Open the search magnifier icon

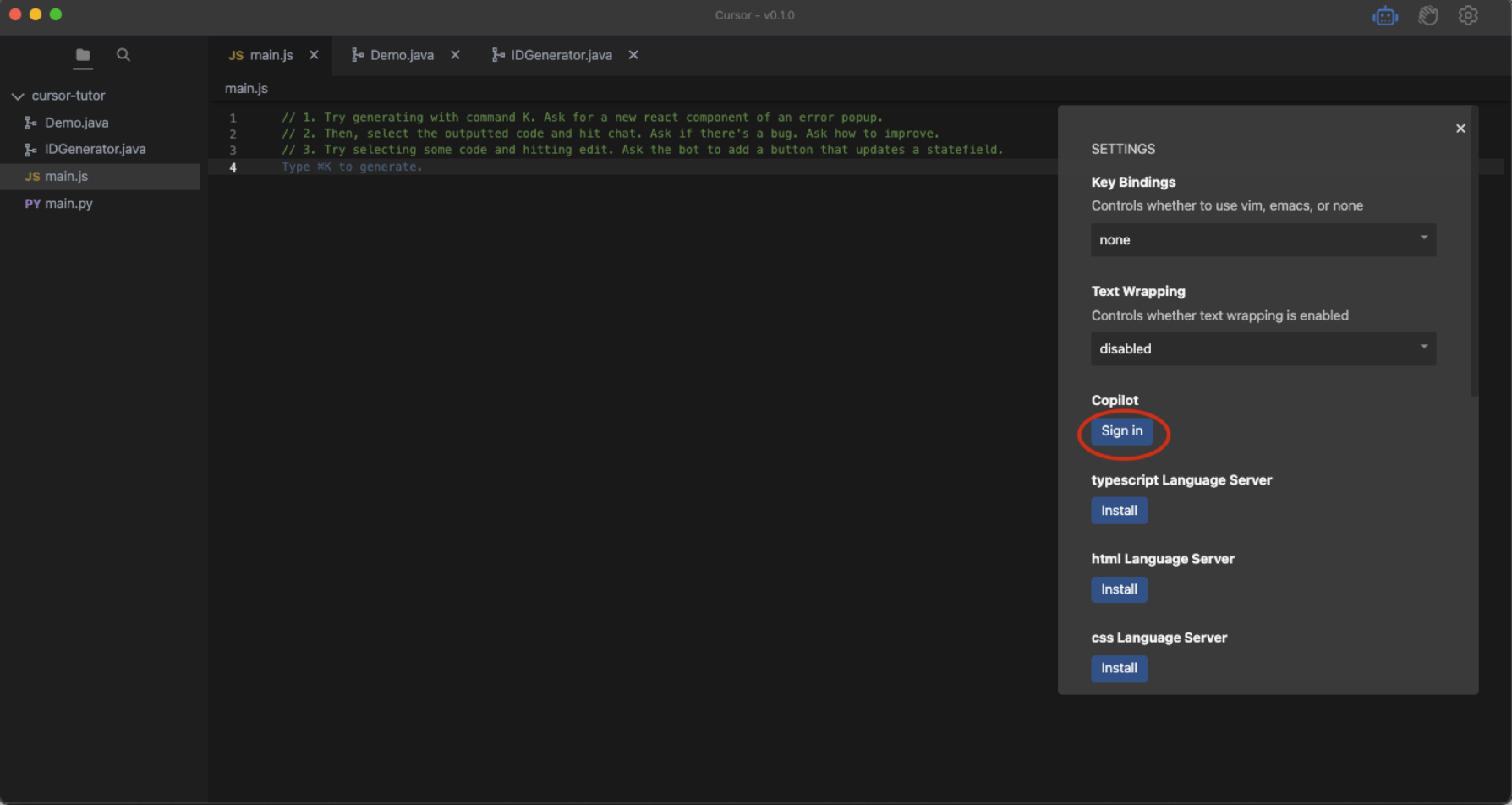[x=123, y=55]
